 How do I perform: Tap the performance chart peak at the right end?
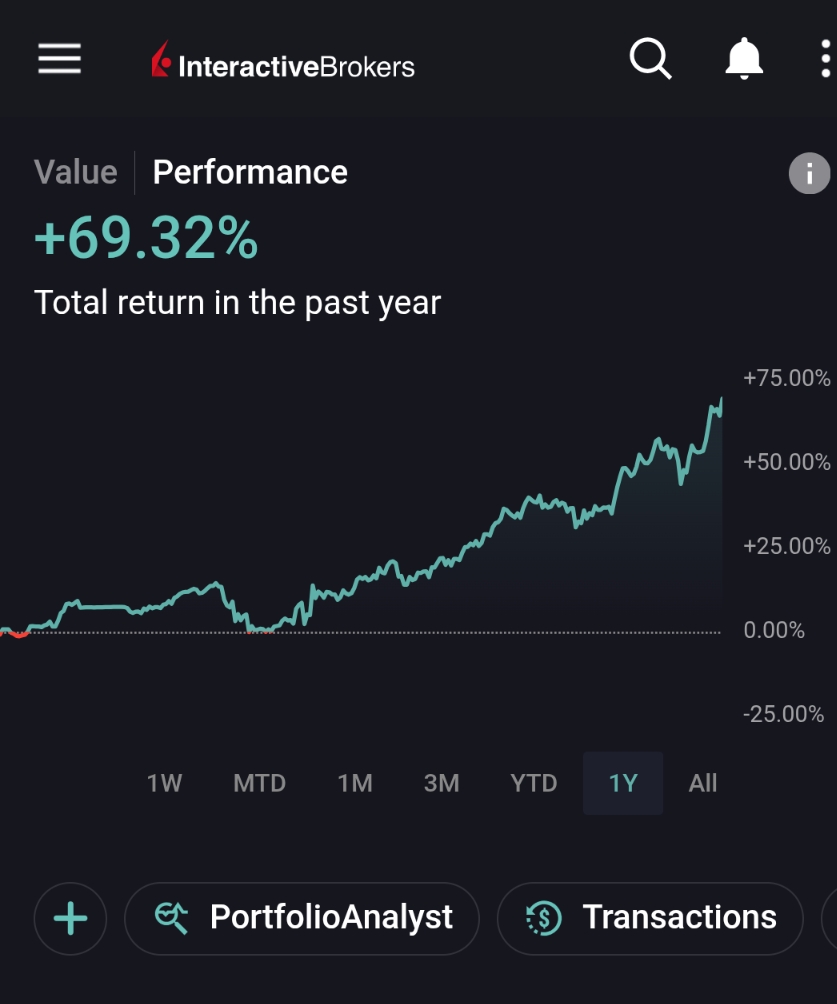click(720, 400)
